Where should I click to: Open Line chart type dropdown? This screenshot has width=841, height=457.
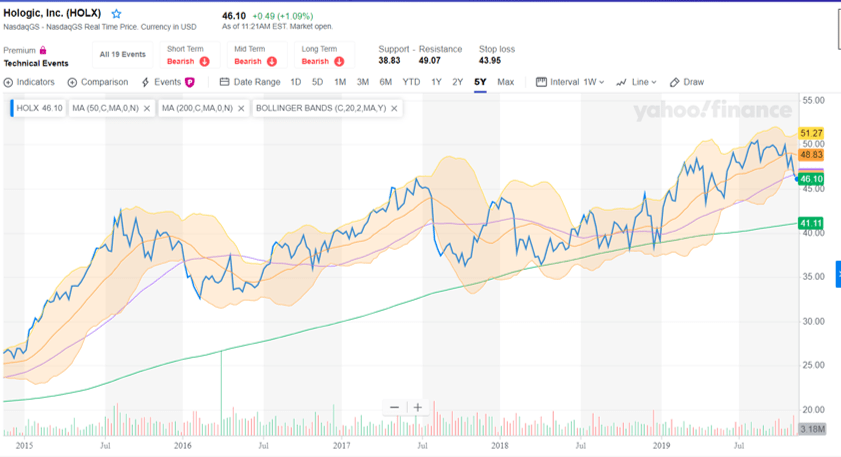pyautogui.click(x=644, y=82)
